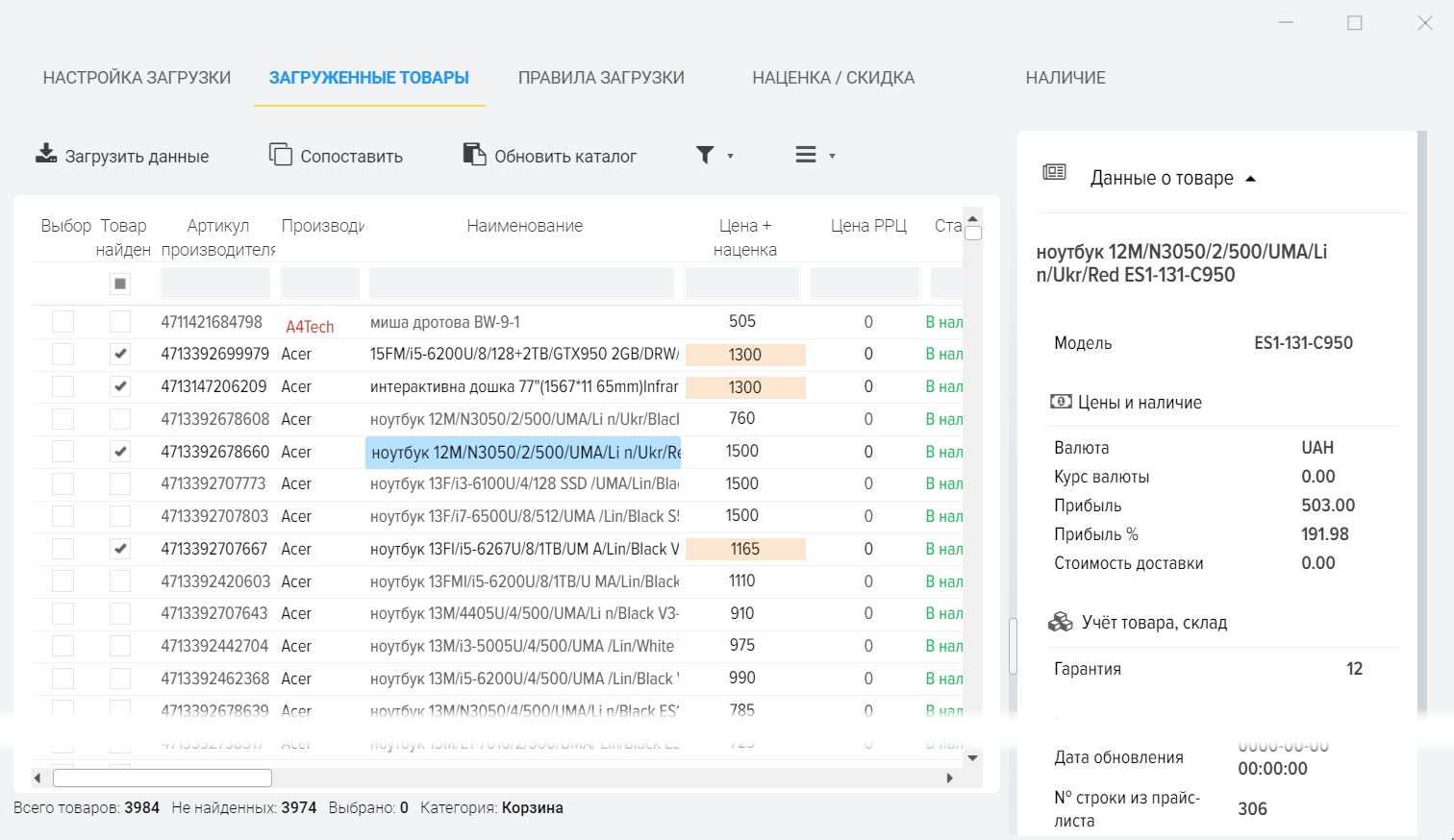Toggle the Товар найден filter header checkbox
Viewport: 1454px width, 840px height.
click(x=120, y=284)
